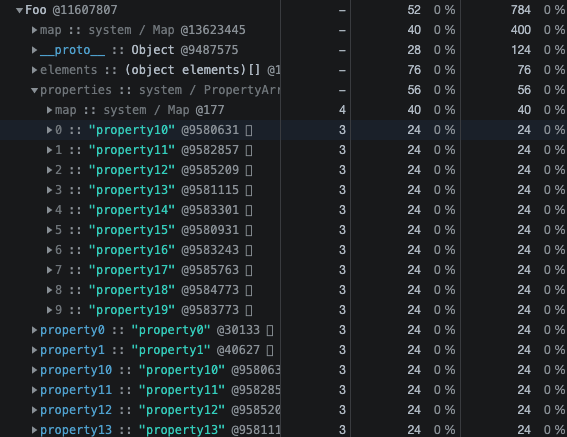The image size is (567, 437).
Task: Click the blue __proto__ property name
Action: [x=72, y=50]
